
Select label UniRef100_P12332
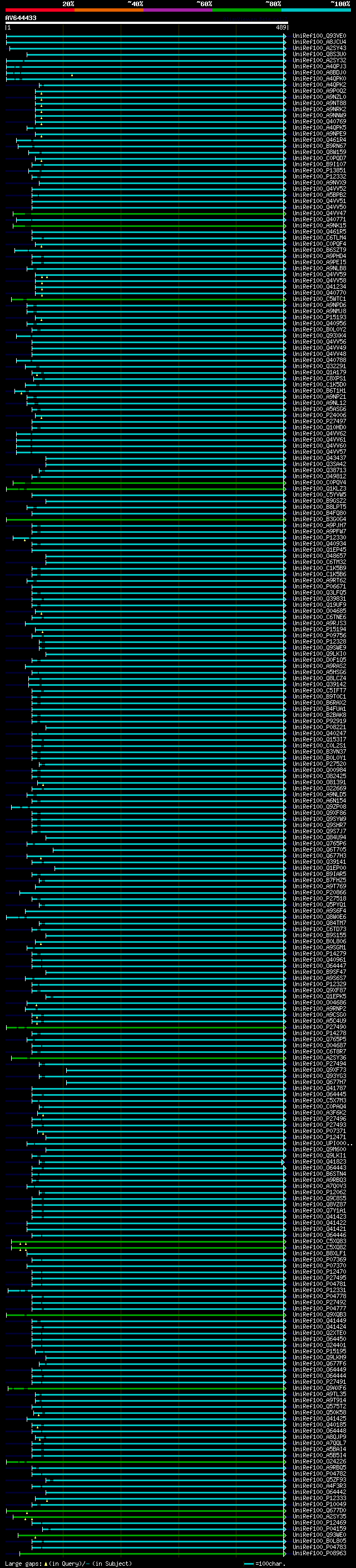tap(319, 176)
